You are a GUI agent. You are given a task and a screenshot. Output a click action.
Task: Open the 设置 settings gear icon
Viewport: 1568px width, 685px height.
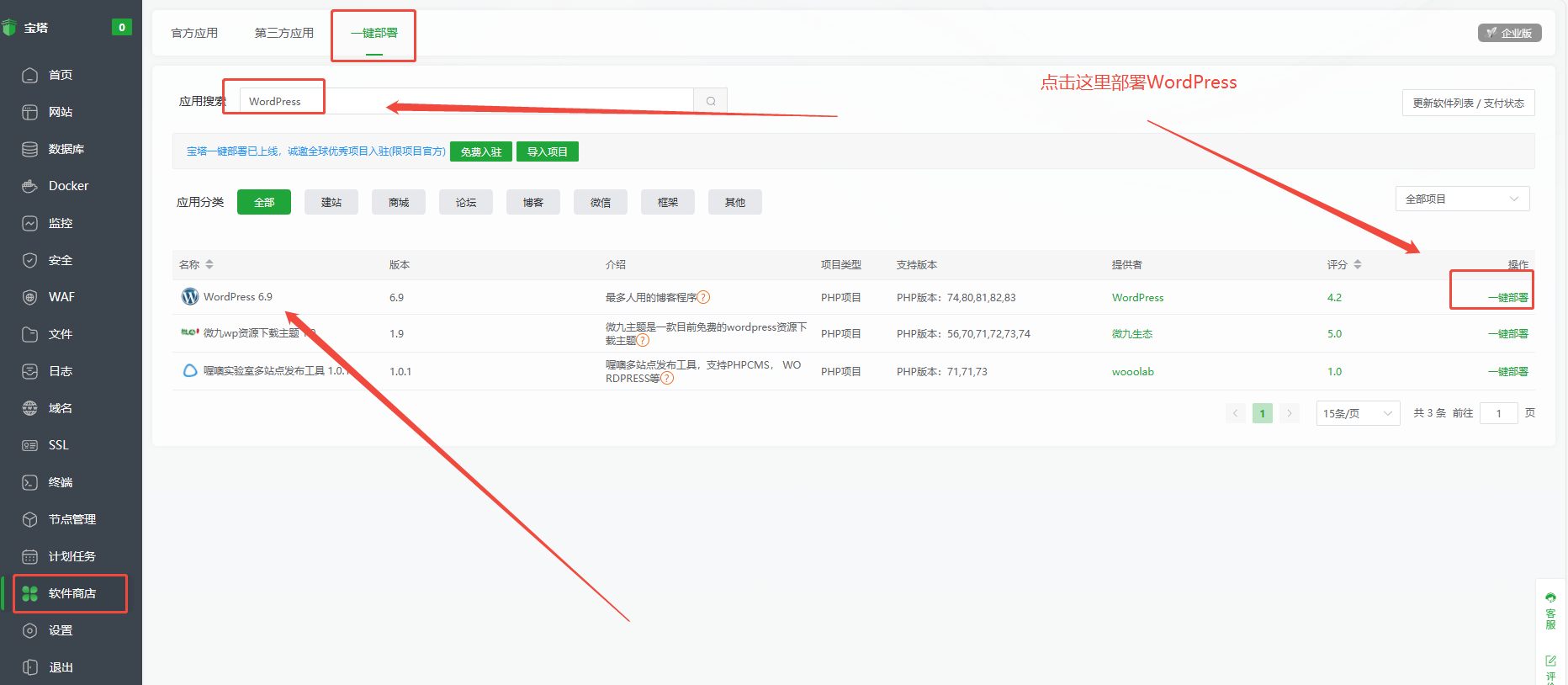click(29, 630)
